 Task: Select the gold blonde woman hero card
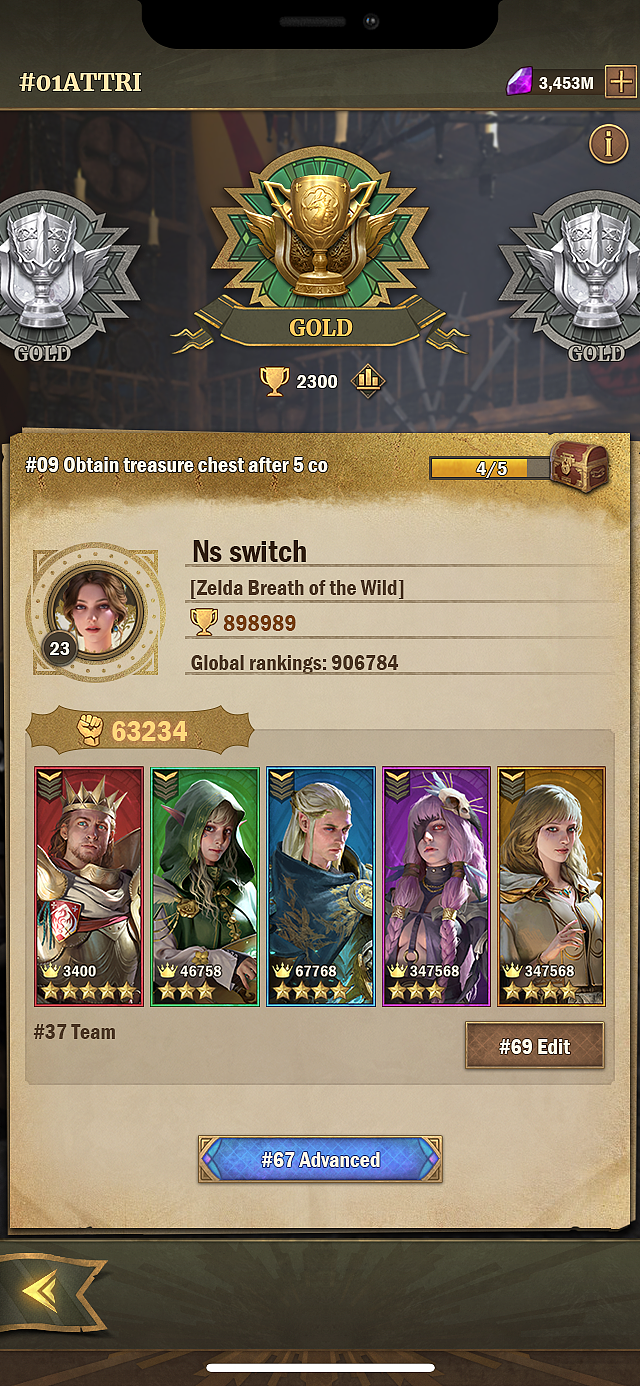click(x=552, y=886)
